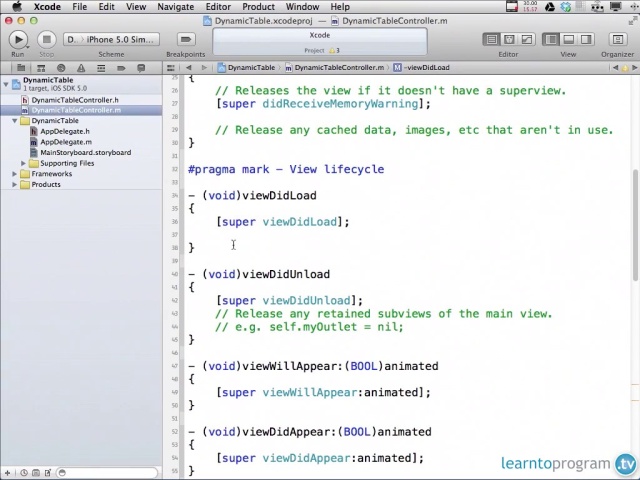Toggle the Debug area visibility

point(568,40)
